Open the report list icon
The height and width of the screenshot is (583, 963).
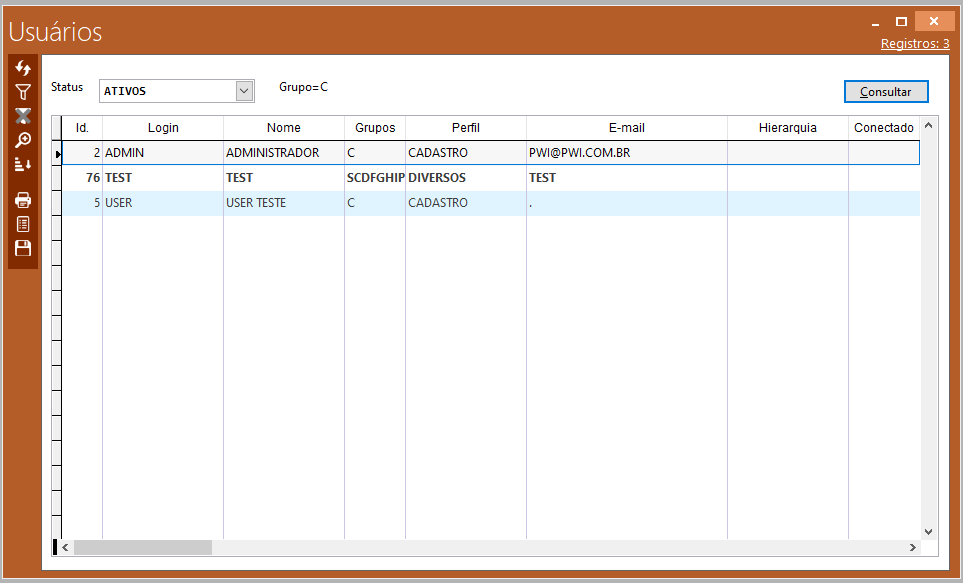23,224
